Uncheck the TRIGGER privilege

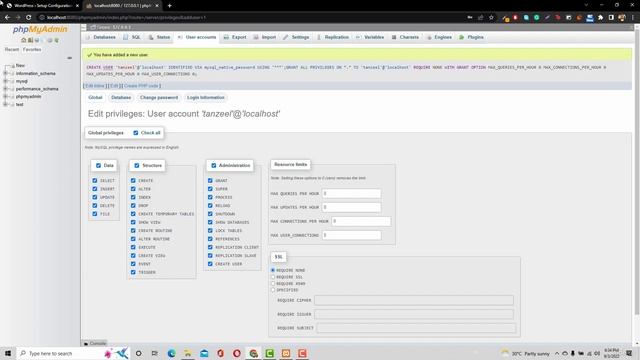click(x=133, y=272)
